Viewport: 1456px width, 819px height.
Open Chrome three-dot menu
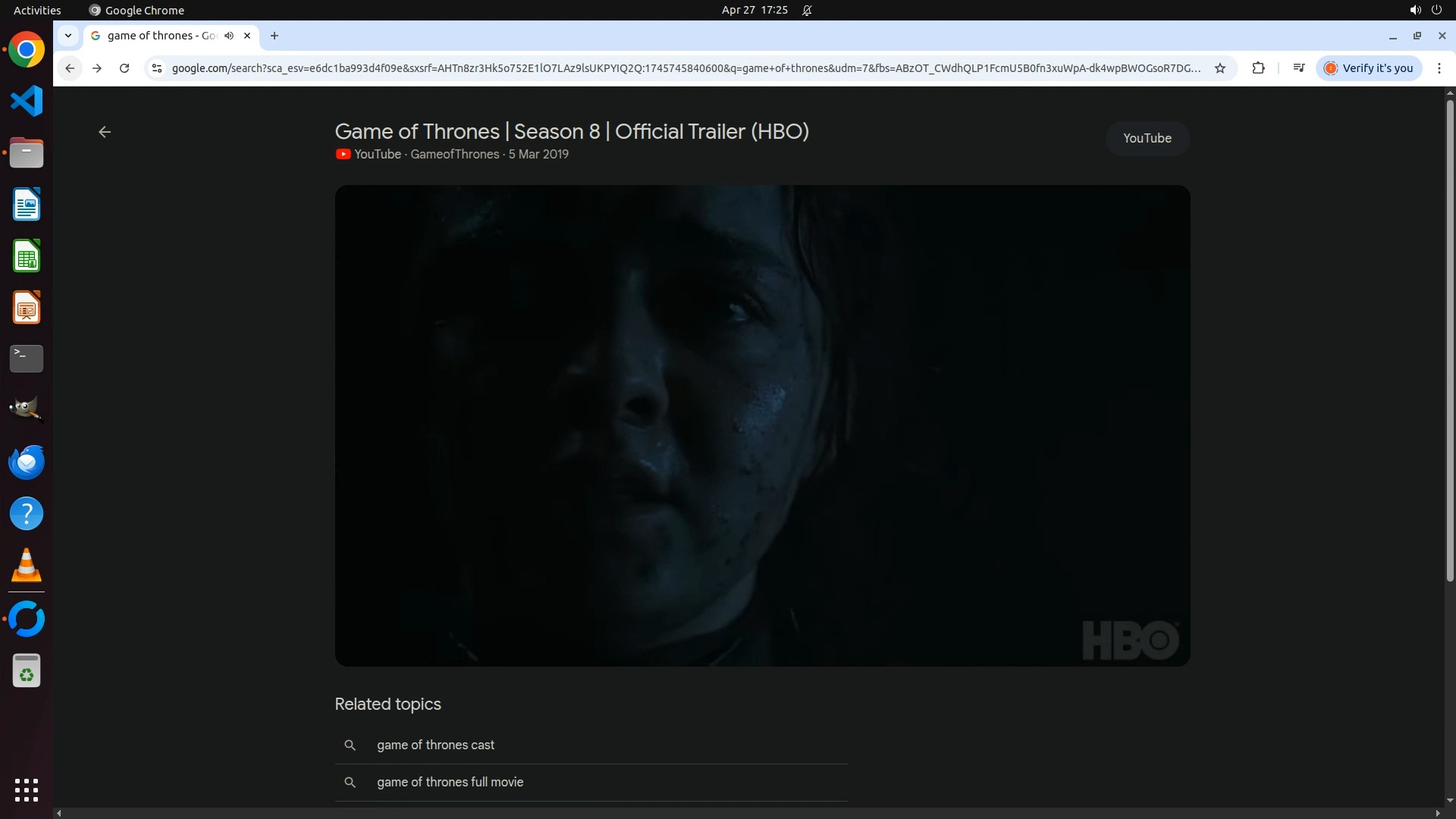point(1439,68)
